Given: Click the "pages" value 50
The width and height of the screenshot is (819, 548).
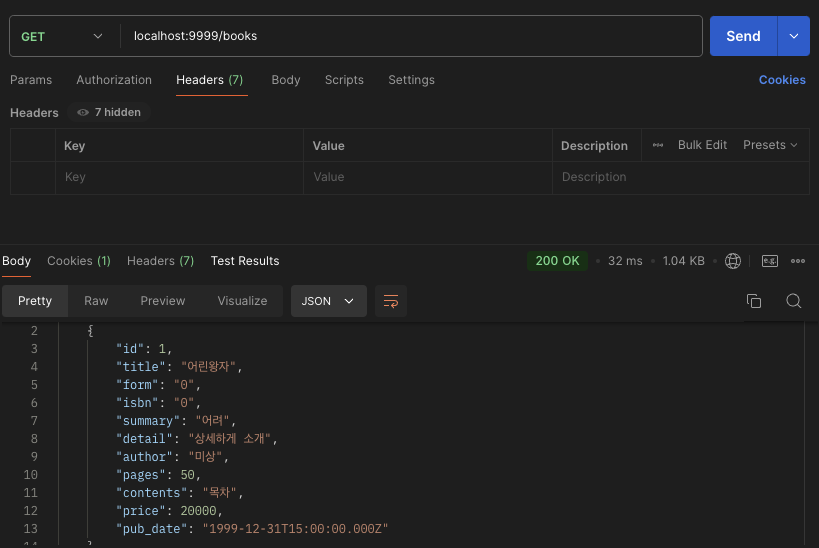Looking at the screenshot, I should click(x=188, y=475).
